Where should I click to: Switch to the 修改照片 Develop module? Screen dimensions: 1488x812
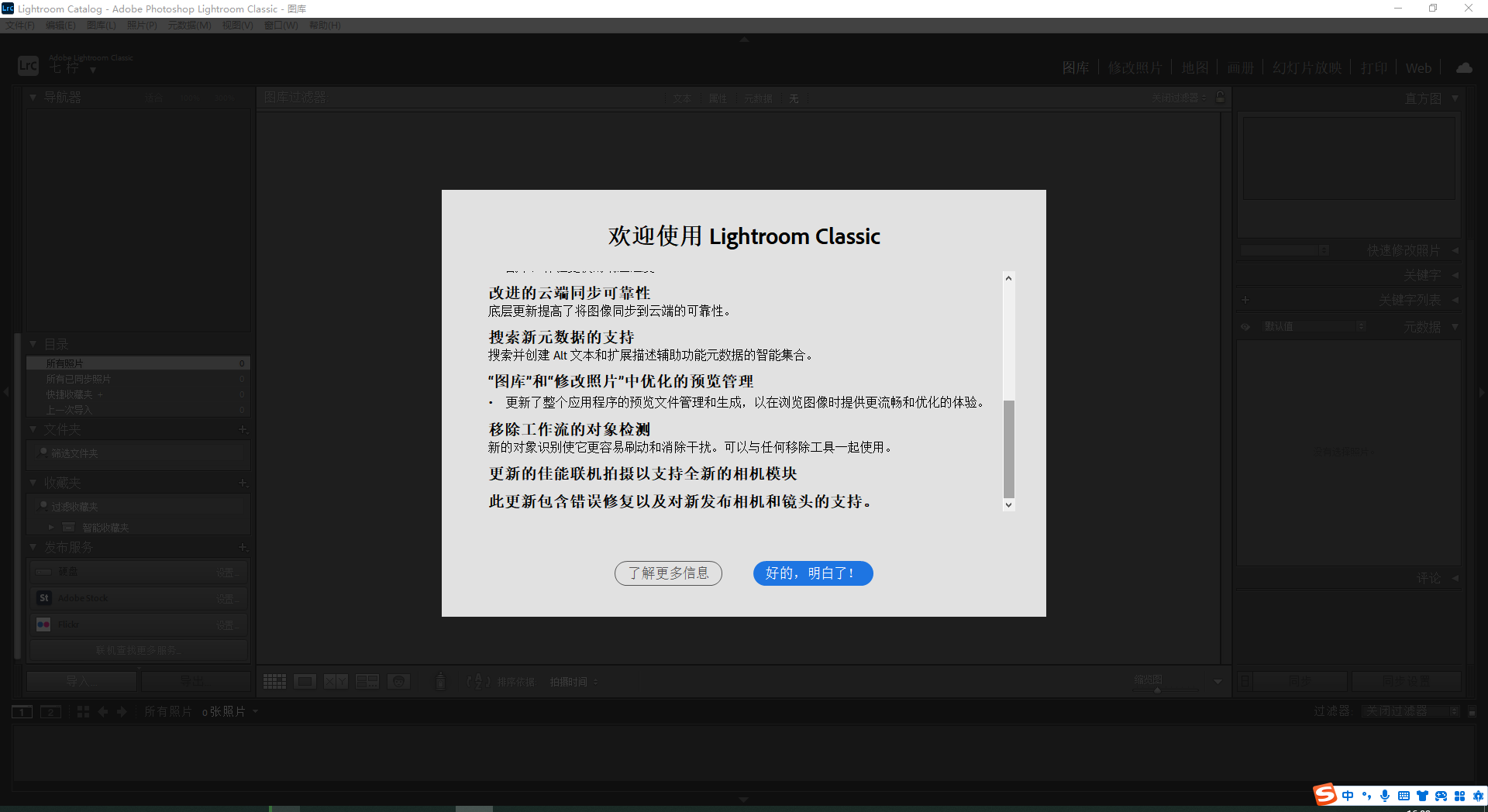pos(1135,68)
